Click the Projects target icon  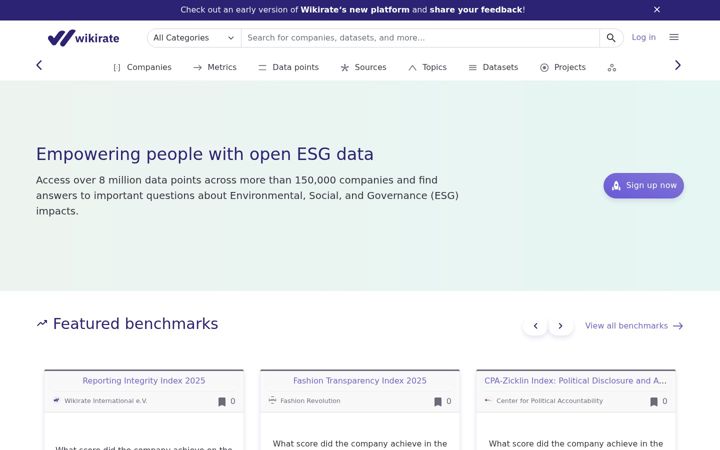[544, 68]
